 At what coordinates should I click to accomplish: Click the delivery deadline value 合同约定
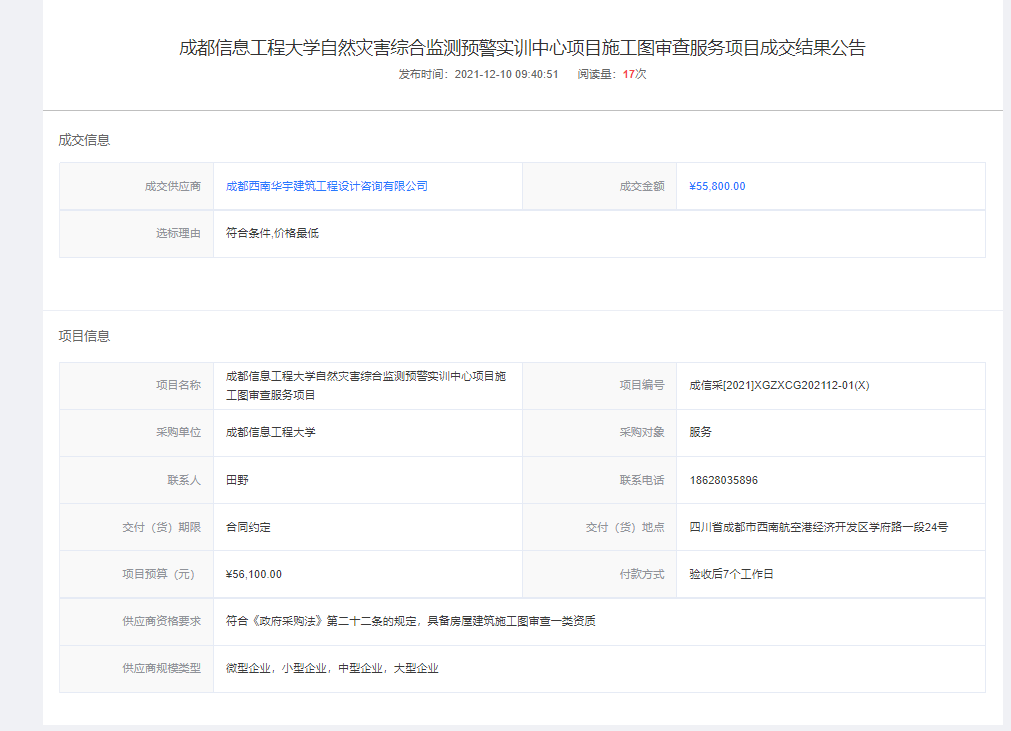pos(248,527)
